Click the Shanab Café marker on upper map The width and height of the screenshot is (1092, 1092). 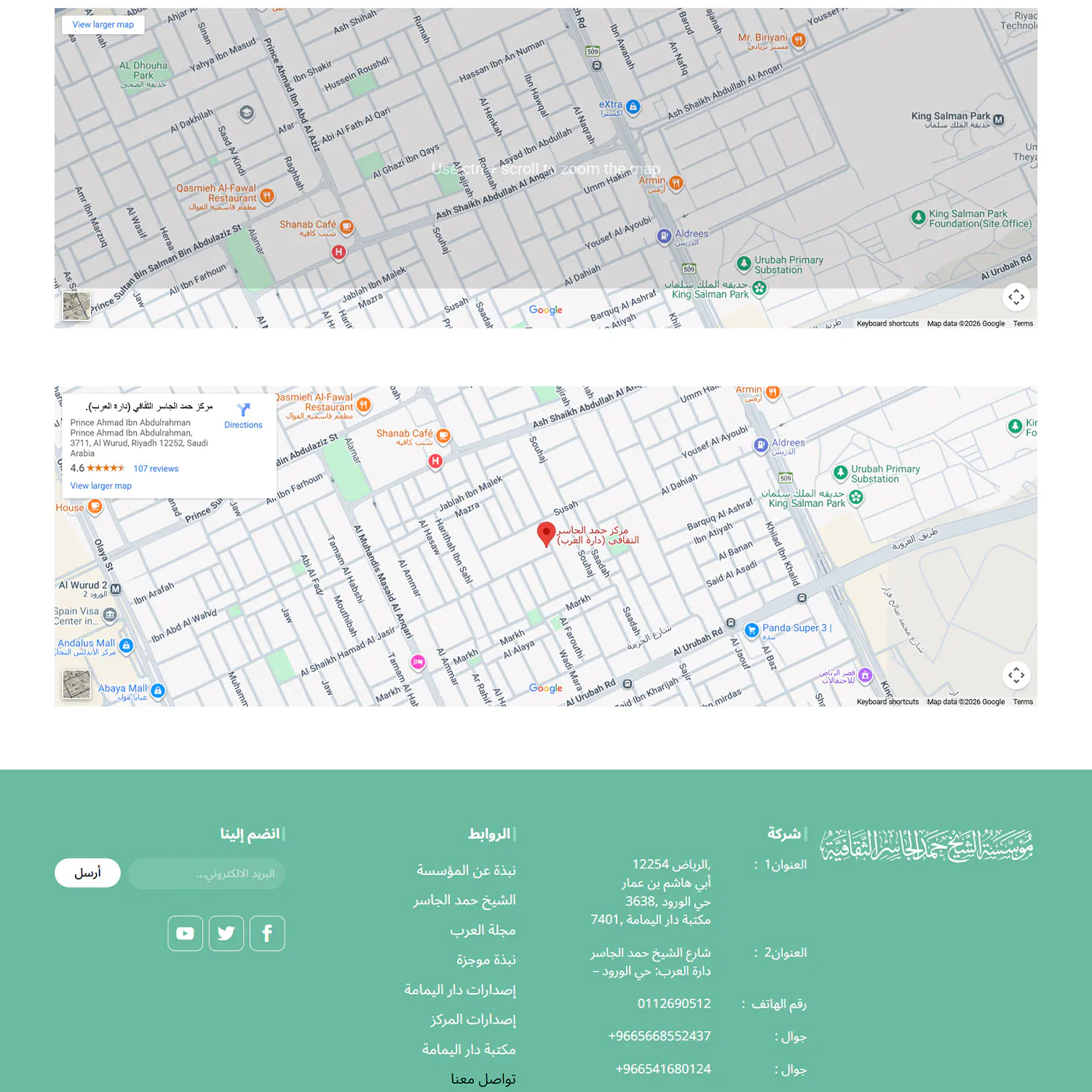[x=347, y=227]
